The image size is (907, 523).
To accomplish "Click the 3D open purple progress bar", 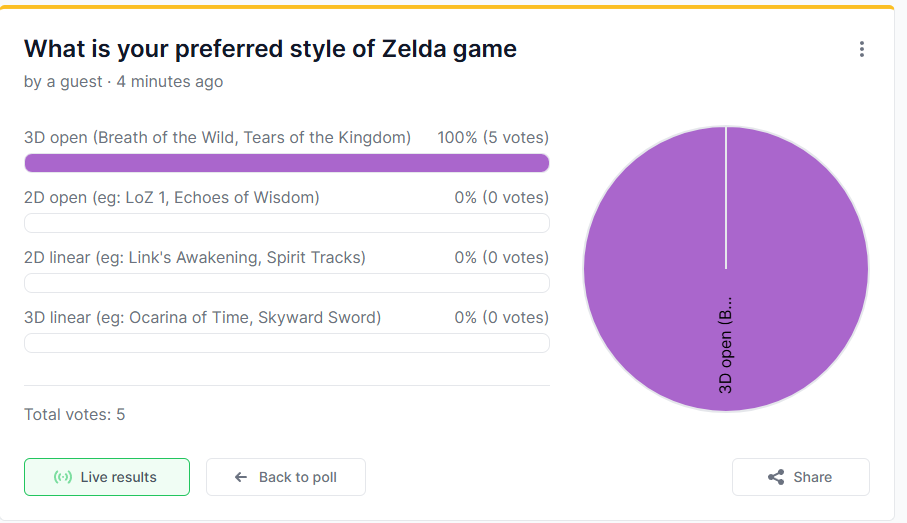I will (287, 163).
